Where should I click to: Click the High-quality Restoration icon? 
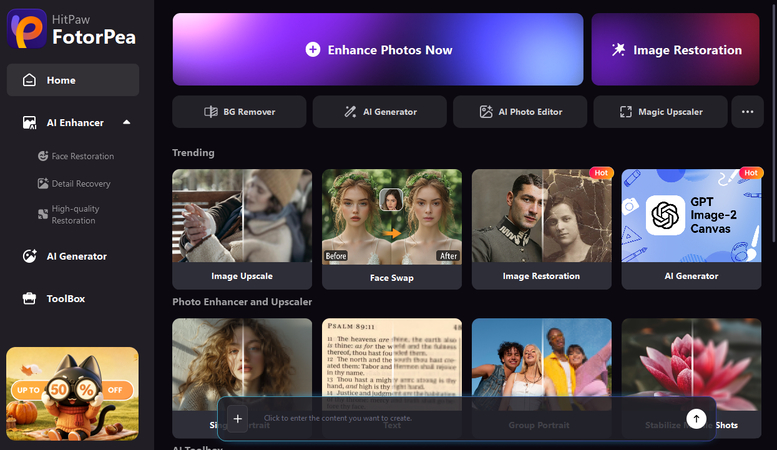pyautogui.click(x=43, y=215)
